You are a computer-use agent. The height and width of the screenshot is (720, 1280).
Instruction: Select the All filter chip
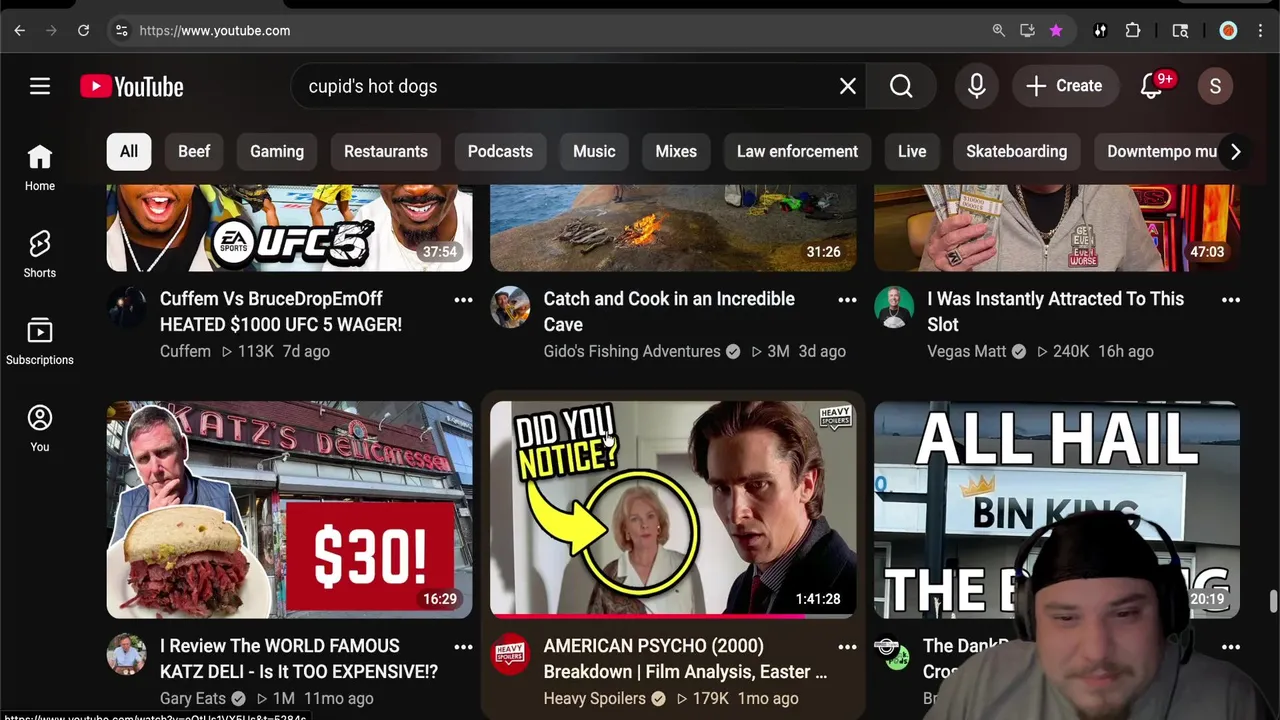pyautogui.click(x=129, y=151)
